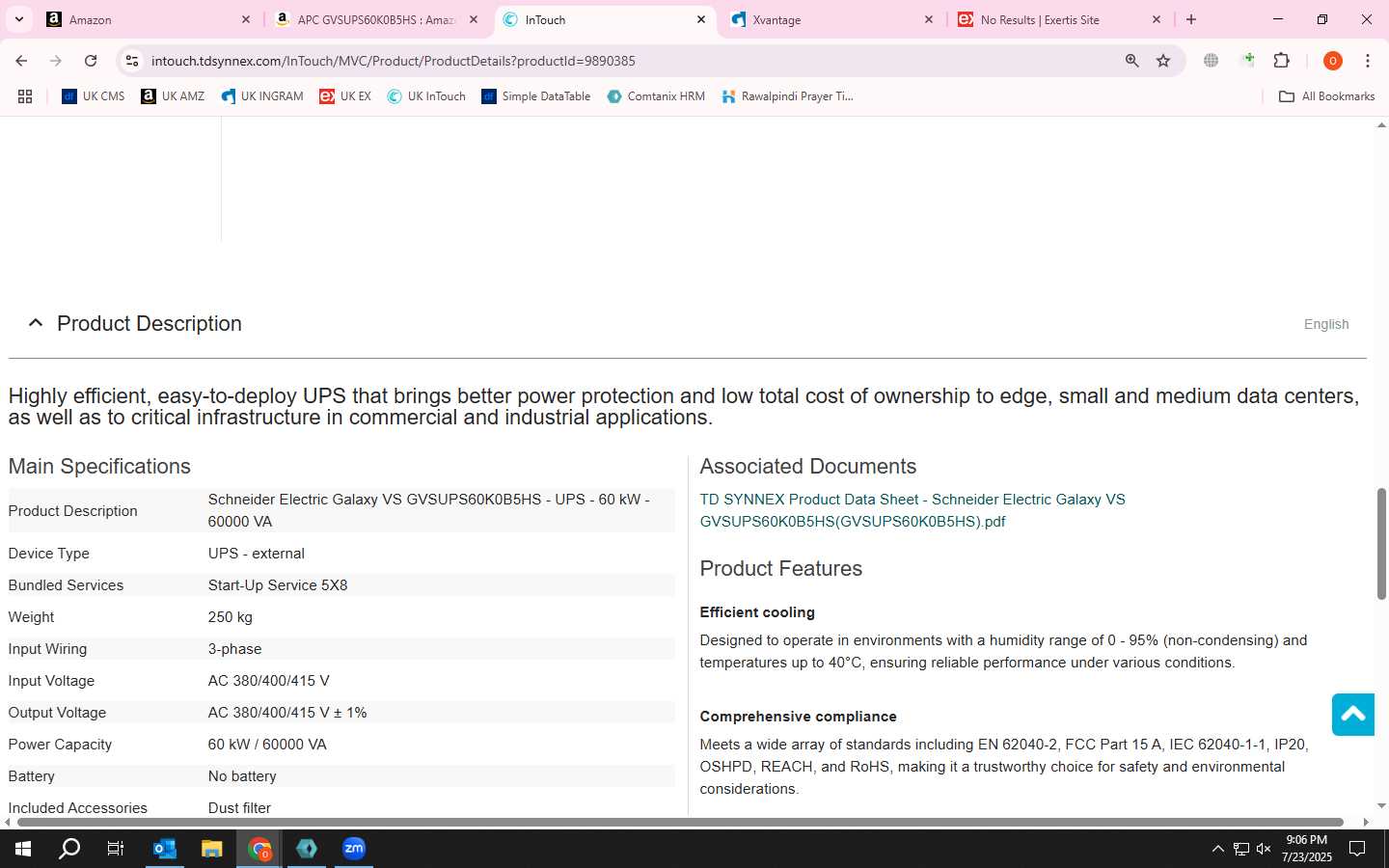1389x868 pixels.
Task: Switch to the APC GVSUPS60K0B5HS Amazon tab
Action: pos(376,19)
